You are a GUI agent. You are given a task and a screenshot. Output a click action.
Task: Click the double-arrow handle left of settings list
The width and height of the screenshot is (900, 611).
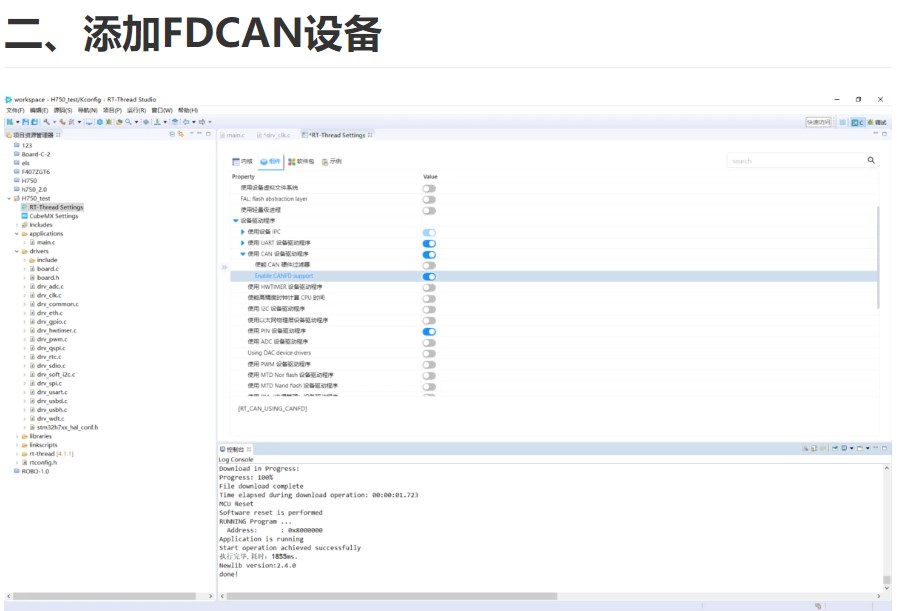tap(224, 267)
